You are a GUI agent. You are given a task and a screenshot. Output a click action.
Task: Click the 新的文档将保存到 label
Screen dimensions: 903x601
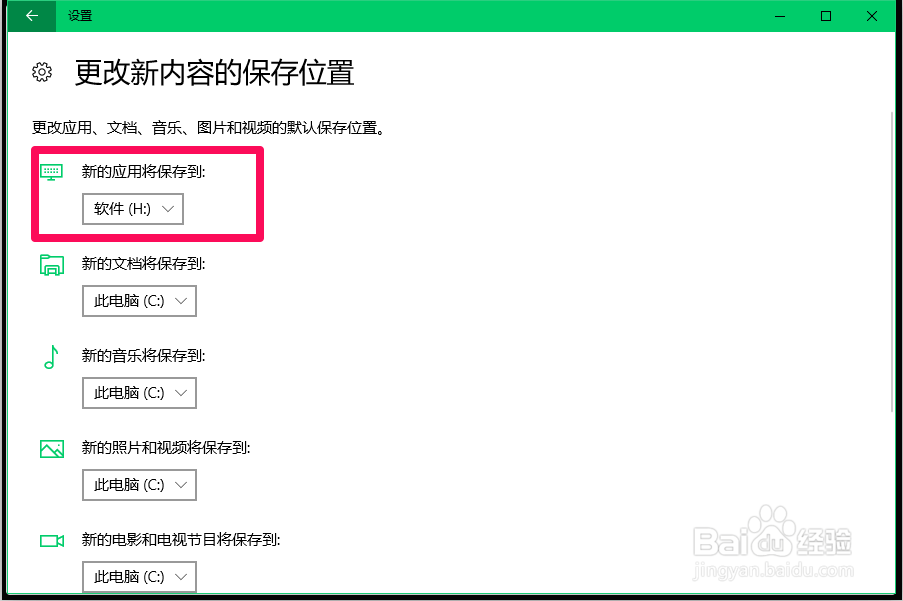coord(143,264)
